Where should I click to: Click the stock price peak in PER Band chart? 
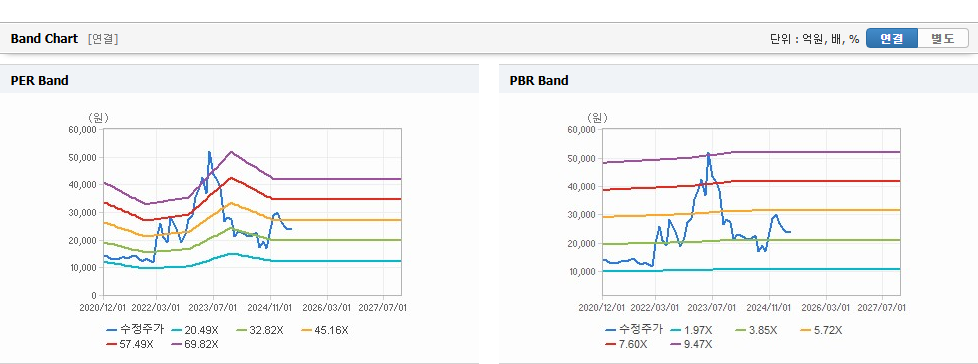pyautogui.click(x=209, y=152)
